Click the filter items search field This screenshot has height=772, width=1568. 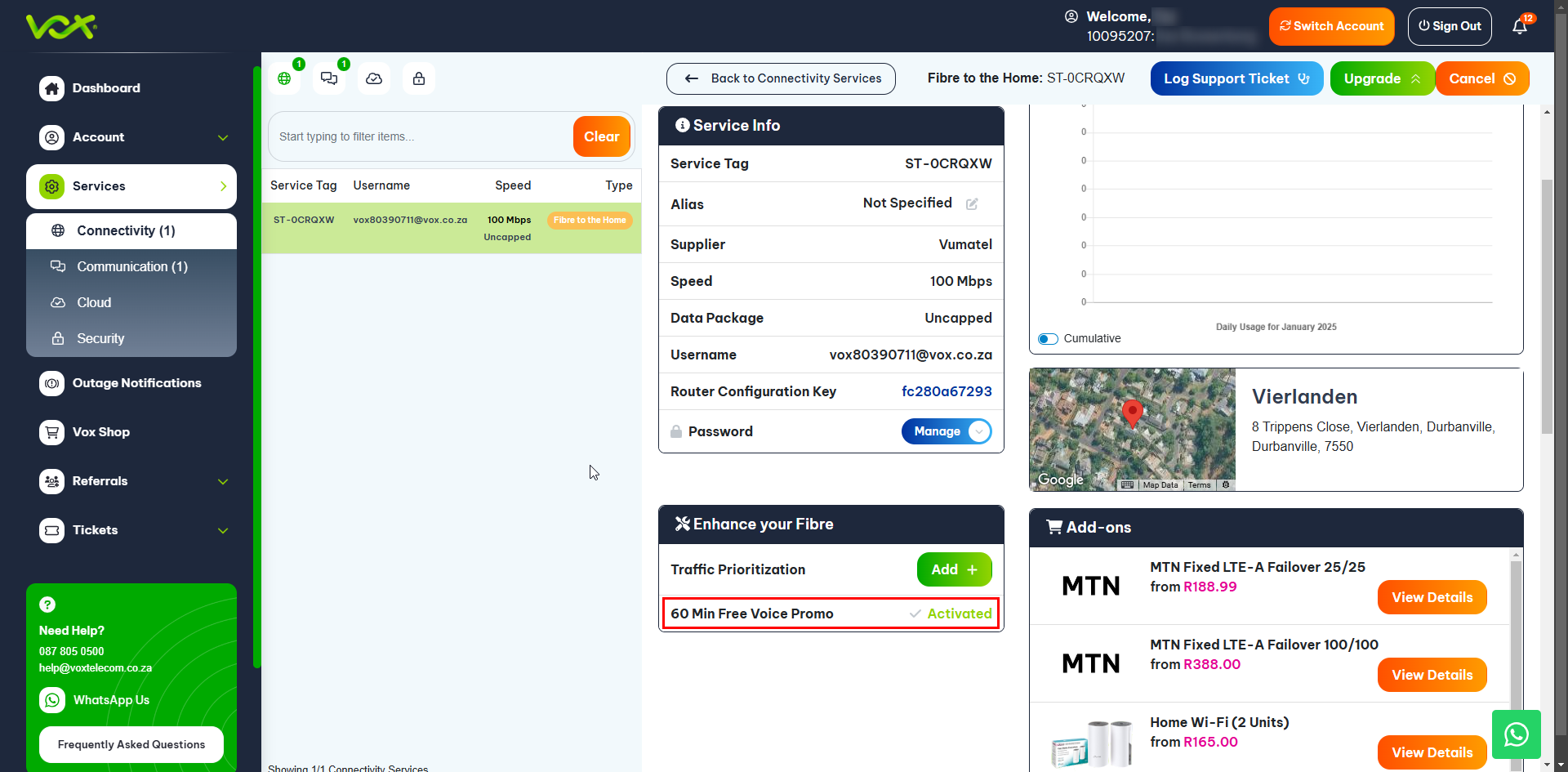tap(421, 136)
